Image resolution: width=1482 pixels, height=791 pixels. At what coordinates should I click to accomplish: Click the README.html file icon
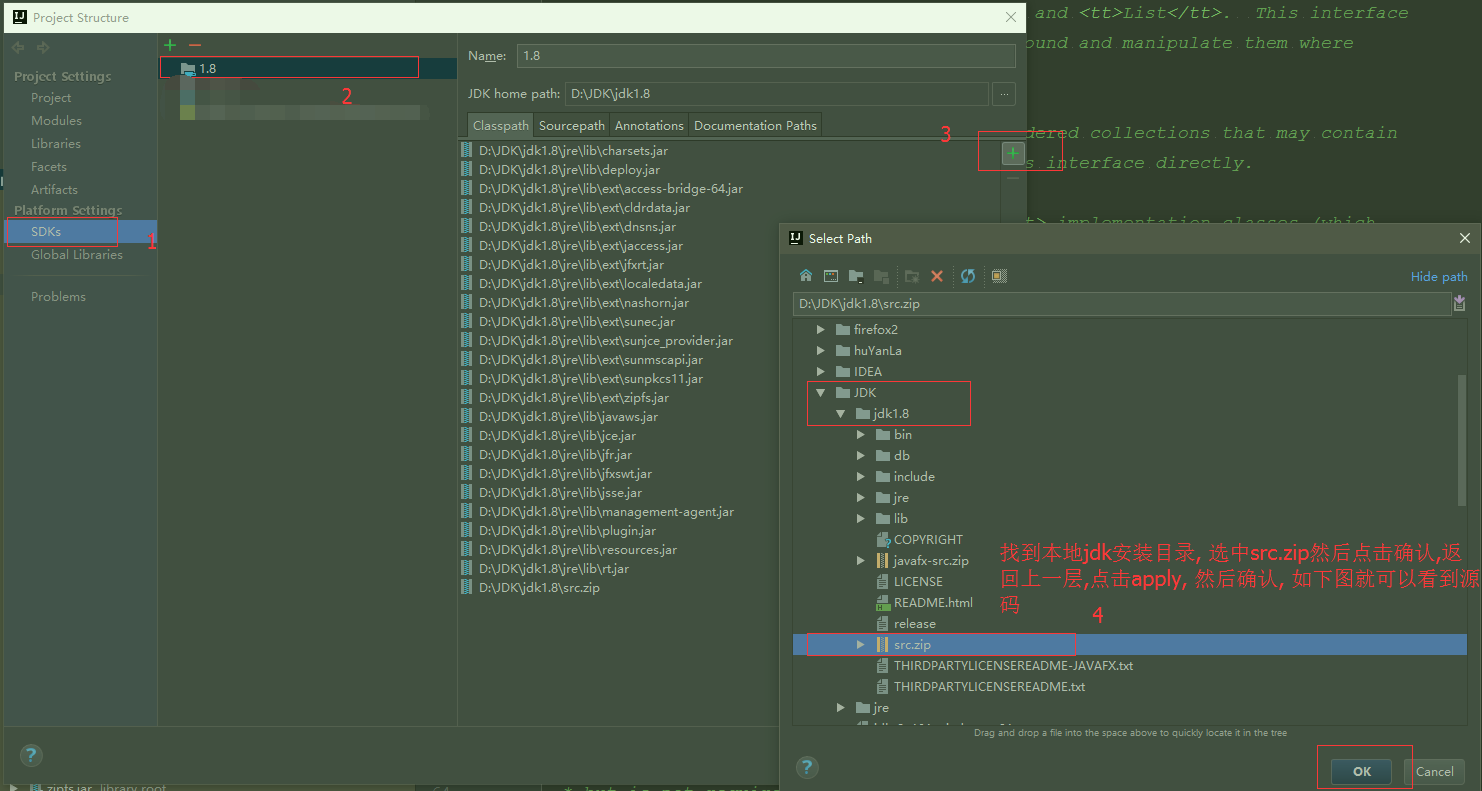click(x=883, y=602)
